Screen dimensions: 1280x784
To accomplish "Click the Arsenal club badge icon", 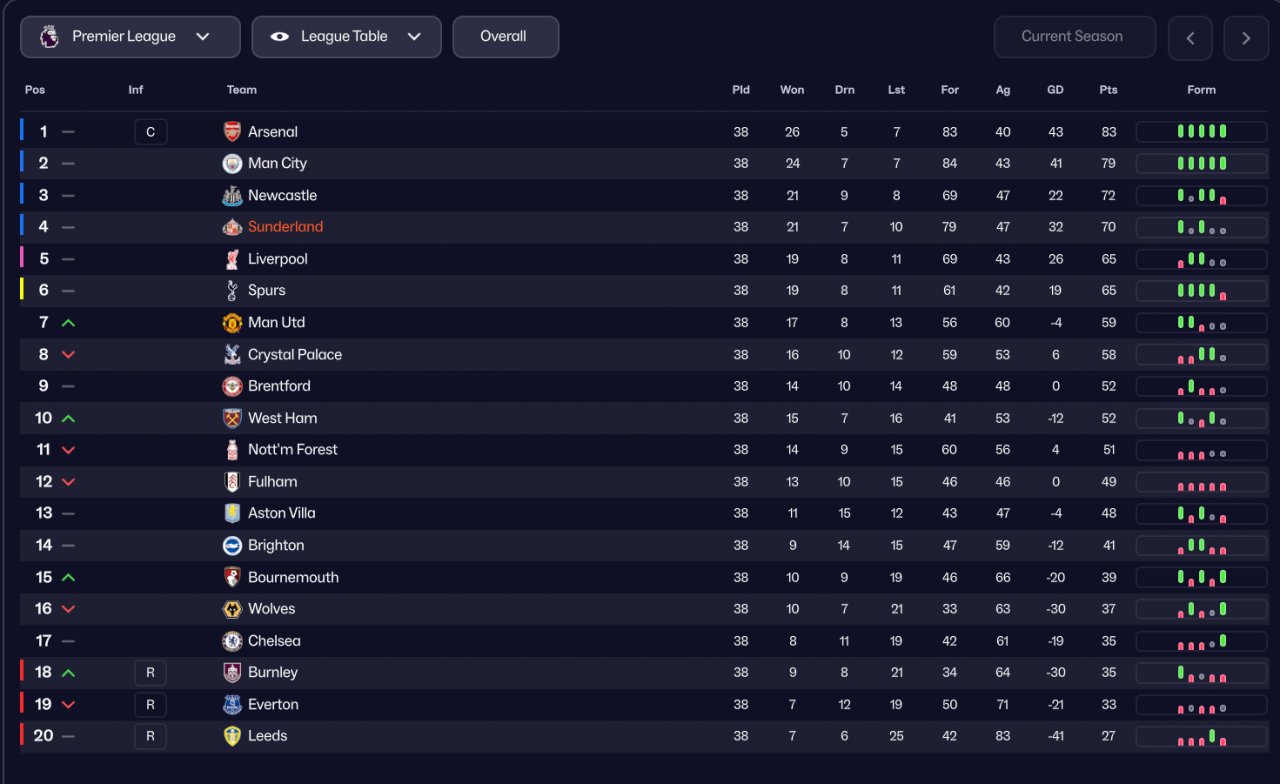I will click(x=232, y=132).
